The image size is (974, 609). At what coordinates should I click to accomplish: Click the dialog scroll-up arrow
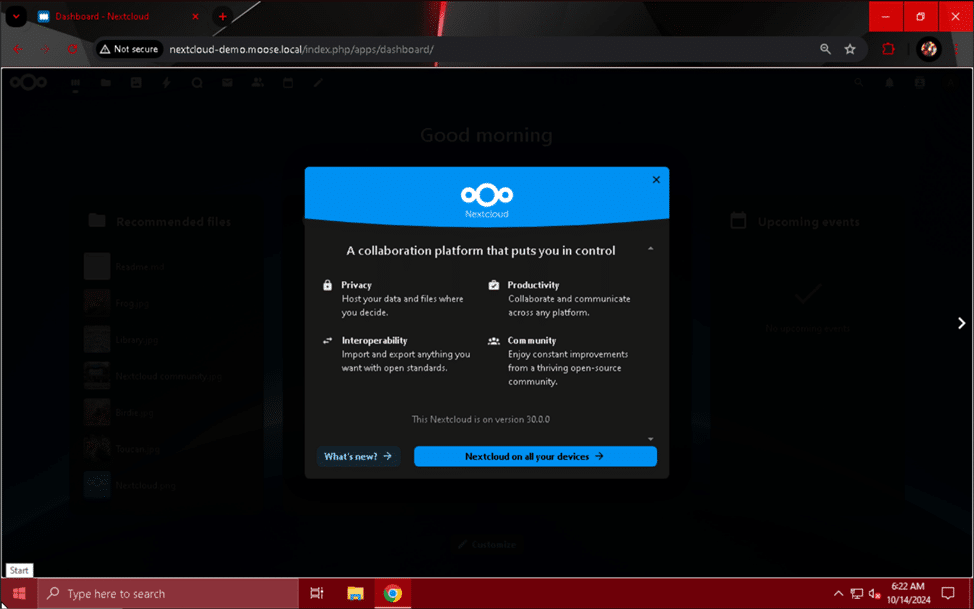pyautogui.click(x=650, y=249)
